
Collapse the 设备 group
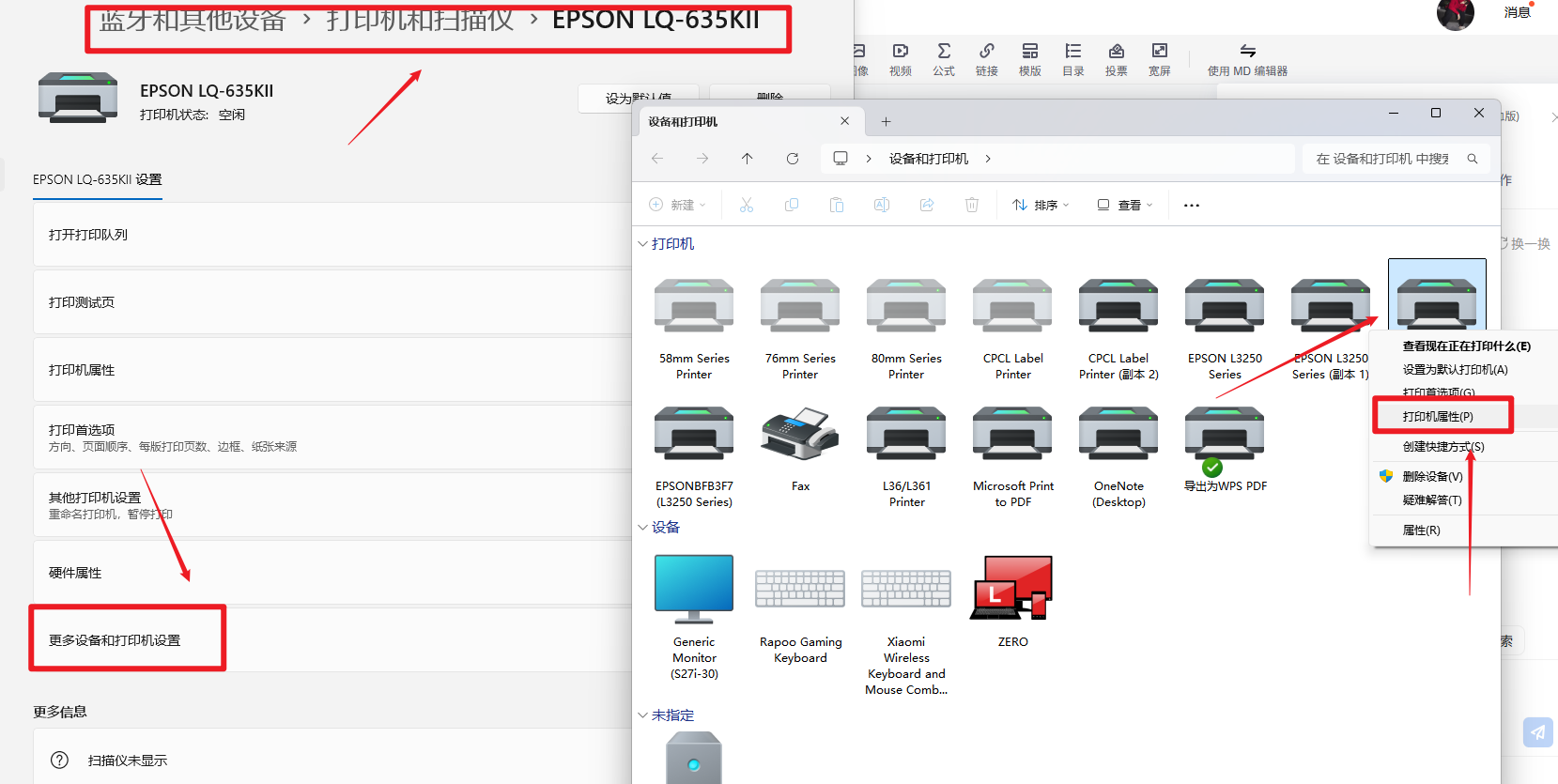tap(643, 528)
